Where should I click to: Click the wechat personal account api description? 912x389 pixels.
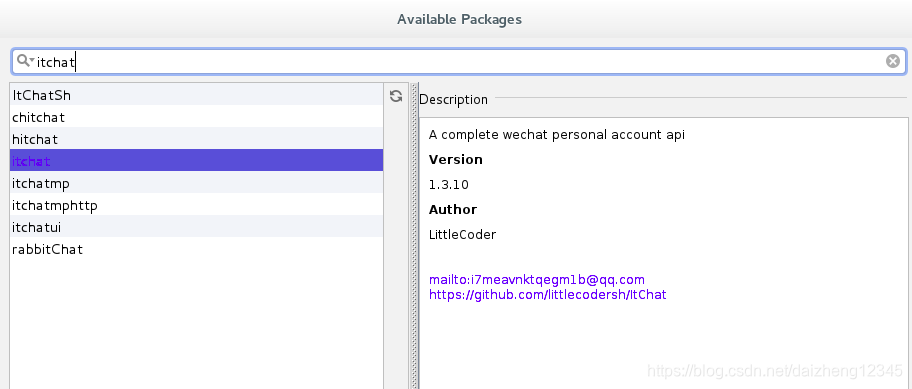click(557, 135)
